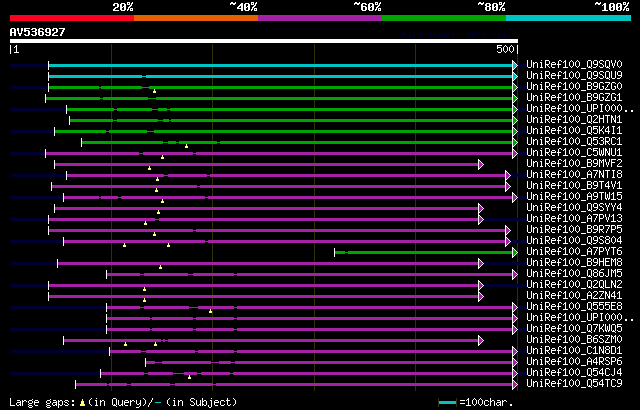Click the UniRef100_Q5K4I1 hit label
Image resolution: width=640 pixels, height=410 pixels.
click(574, 131)
